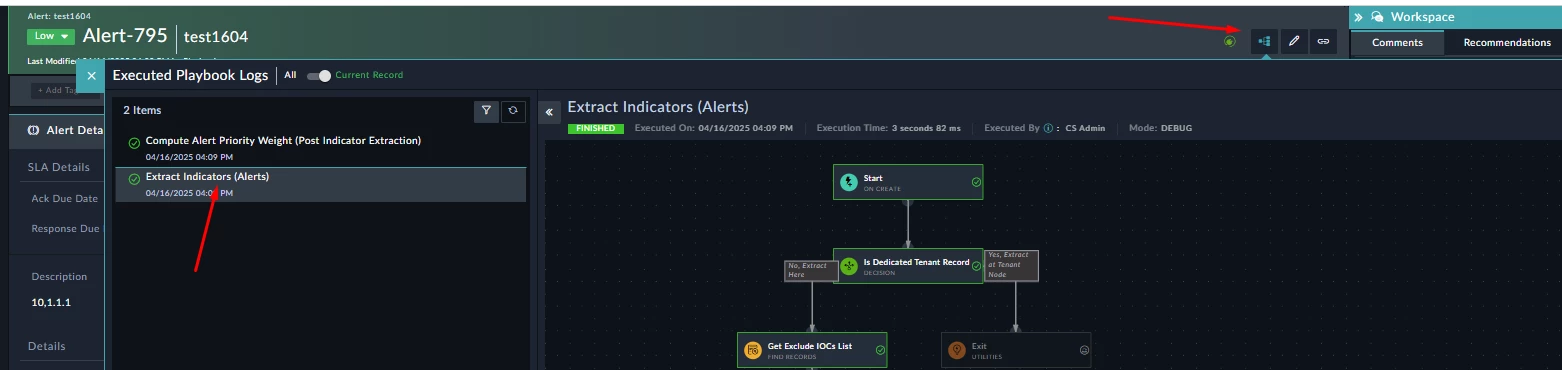Click the 'Yes, Extract at Tenant Node' label

(1011, 265)
